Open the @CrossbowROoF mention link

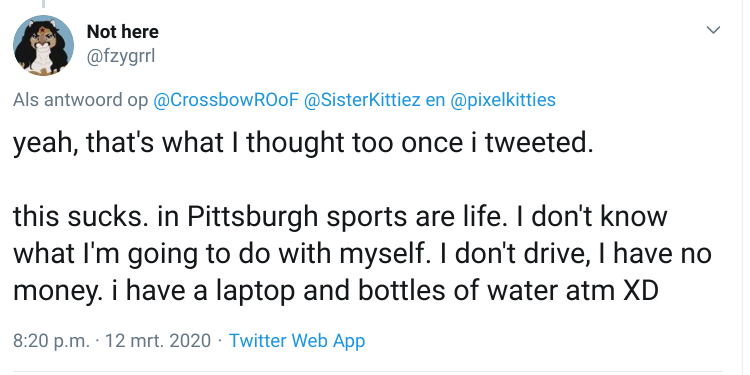point(226,100)
